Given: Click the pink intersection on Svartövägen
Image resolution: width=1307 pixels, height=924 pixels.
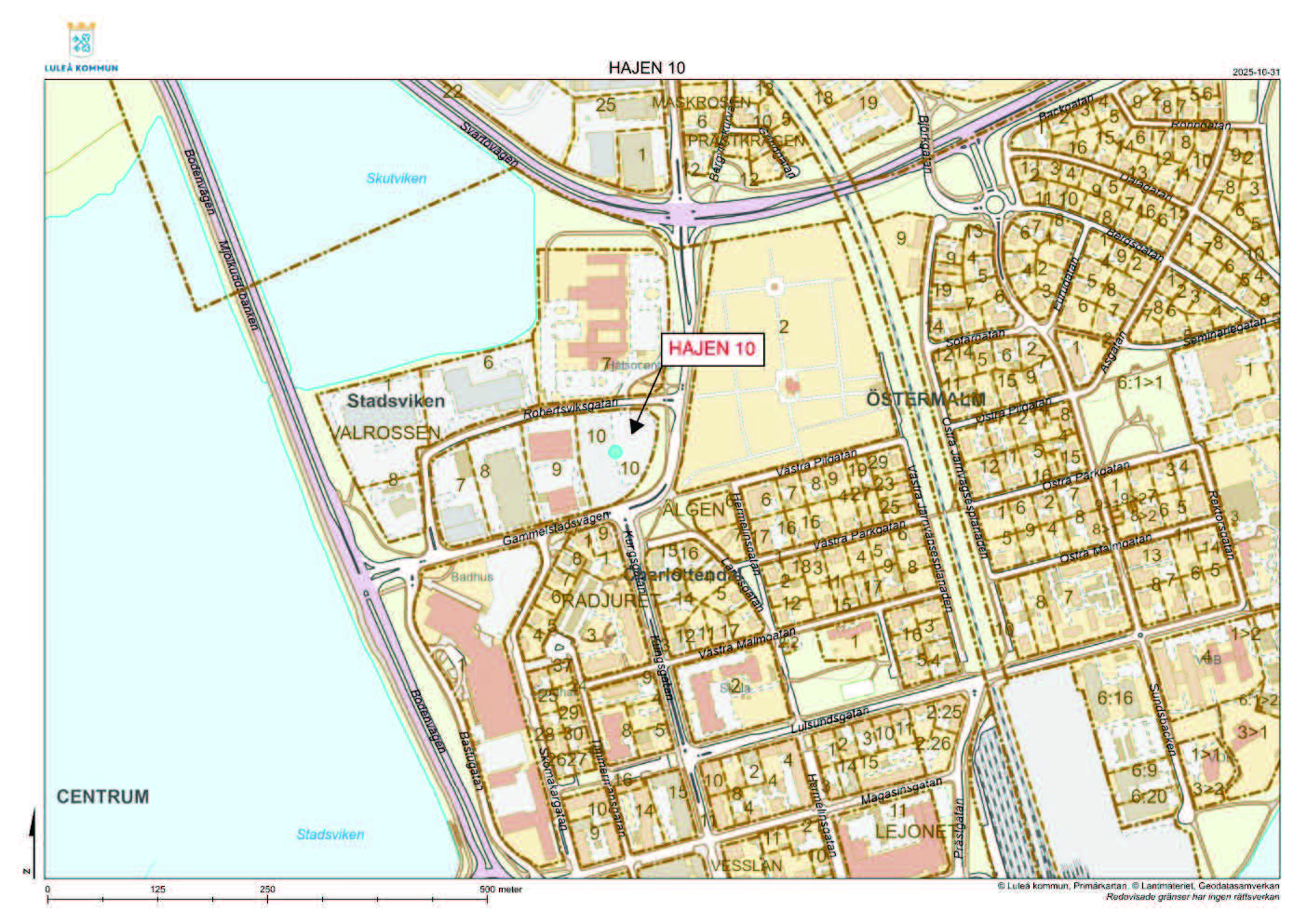Looking at the screenshot, I should [x=686, y=214].
